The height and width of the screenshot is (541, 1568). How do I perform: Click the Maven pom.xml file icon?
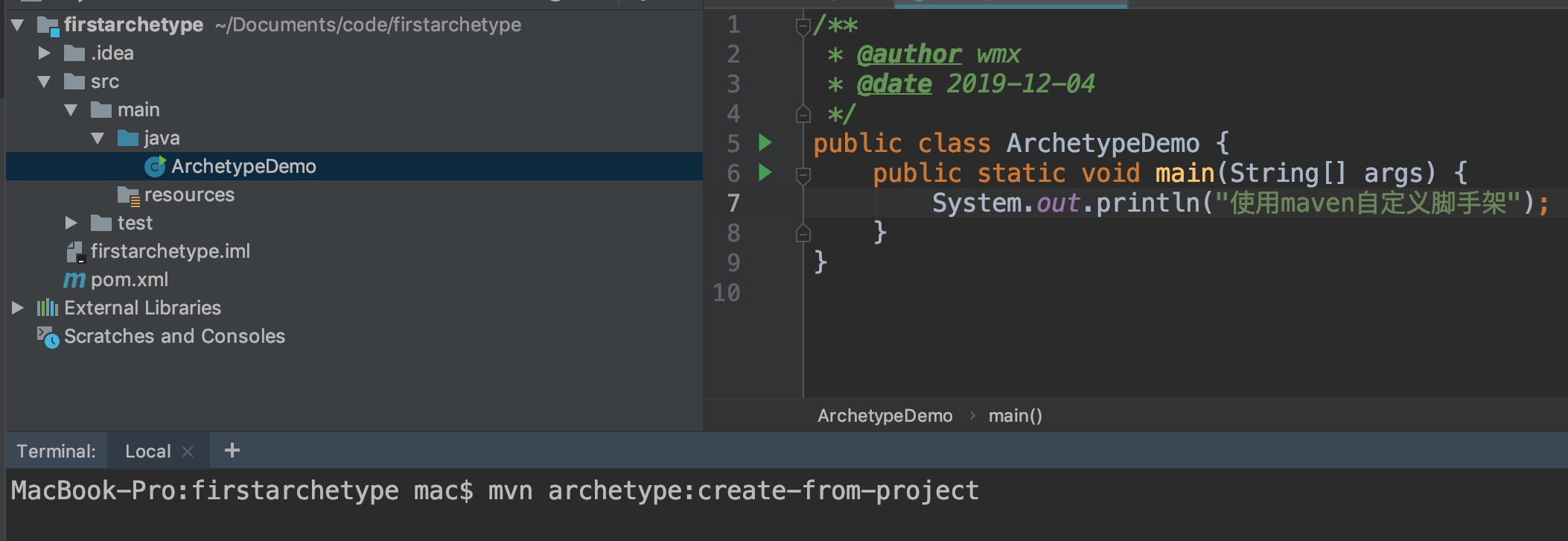74,280
